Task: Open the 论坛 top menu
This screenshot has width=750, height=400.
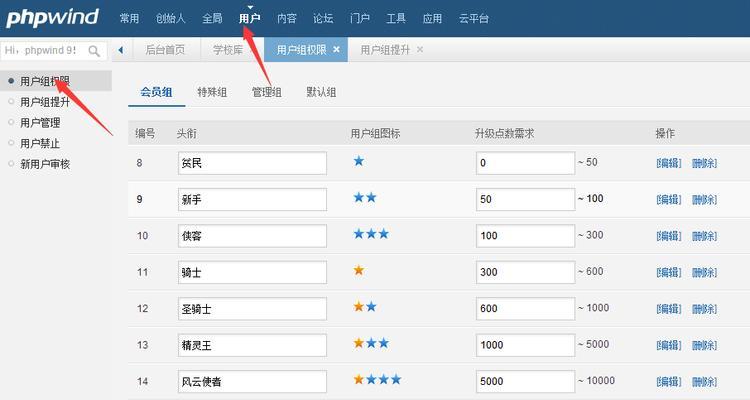Action: 323,19
